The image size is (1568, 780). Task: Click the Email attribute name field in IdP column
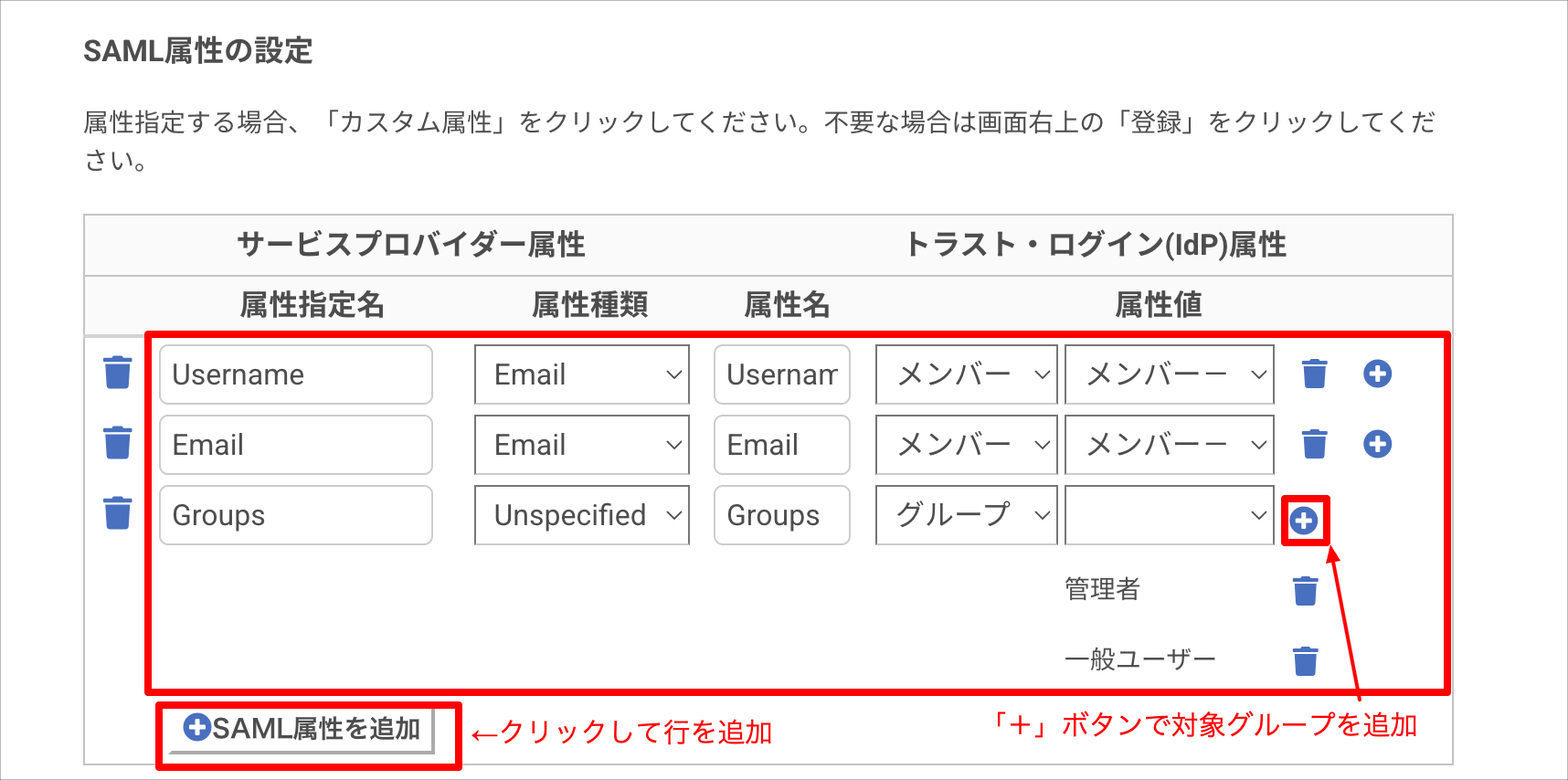tap(782, 445)
